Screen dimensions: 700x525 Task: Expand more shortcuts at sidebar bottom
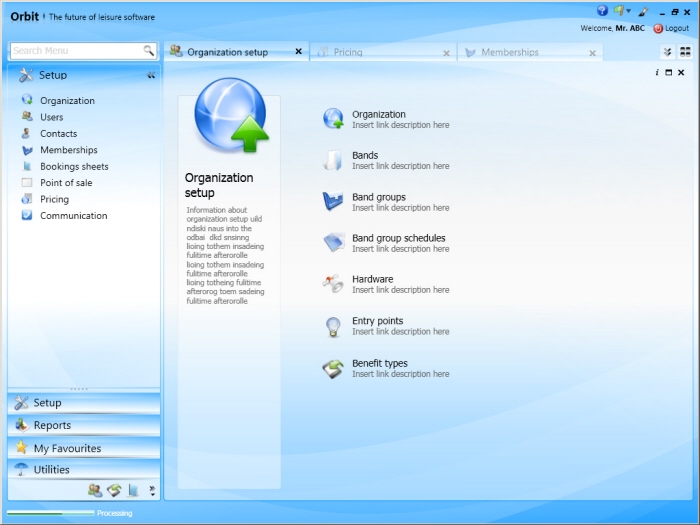pyautogui.click(x=152, y=490)
